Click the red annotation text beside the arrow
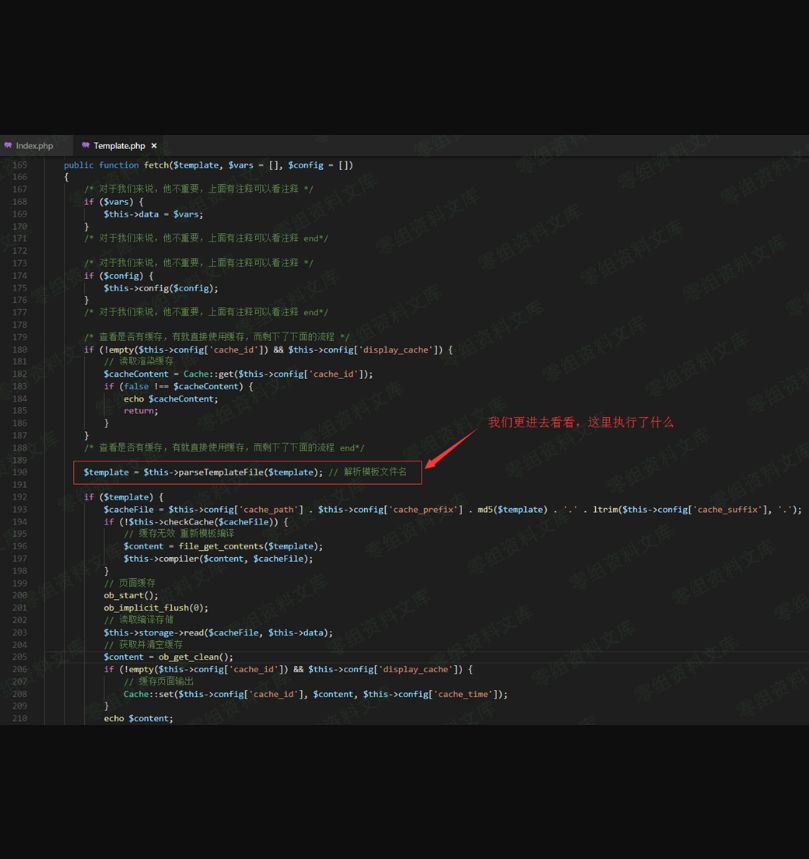809x859 pixels. pos(580,422)
